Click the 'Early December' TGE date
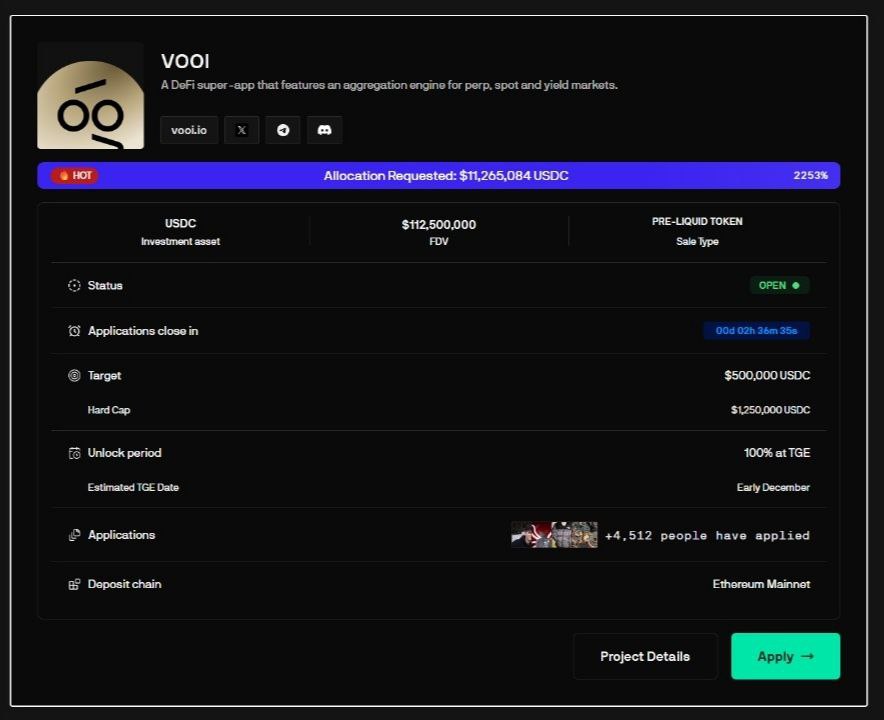 coord(773,487)
